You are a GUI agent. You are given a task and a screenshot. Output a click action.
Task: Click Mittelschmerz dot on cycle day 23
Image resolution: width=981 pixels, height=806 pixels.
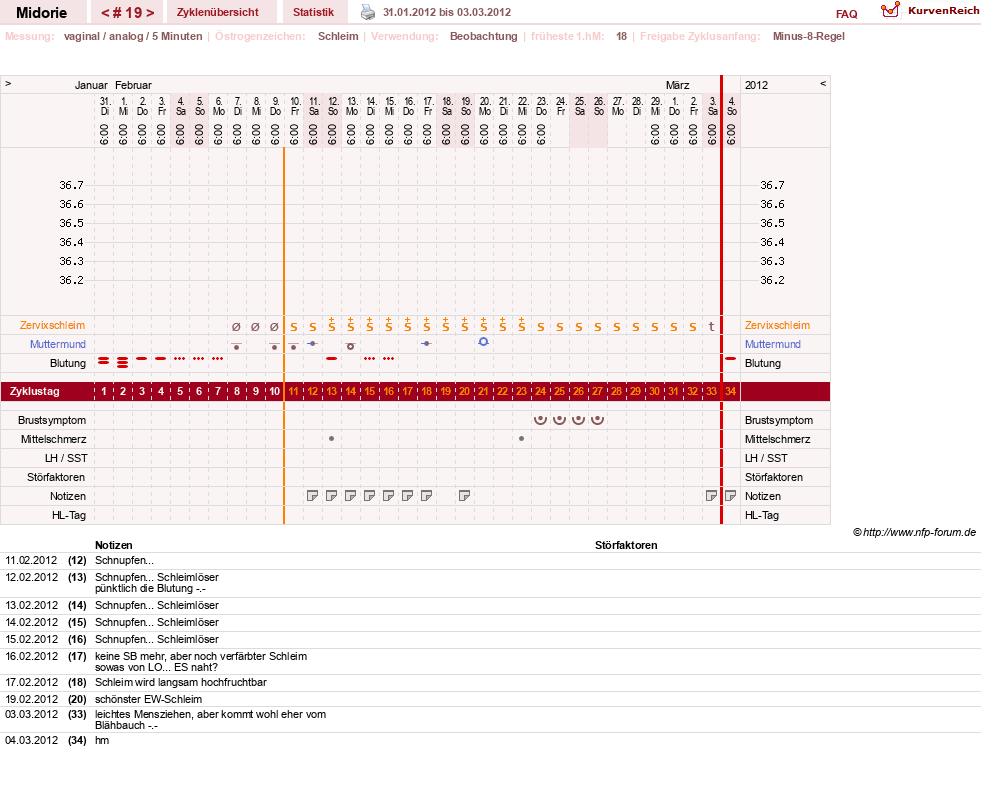[x=521, y=439]
